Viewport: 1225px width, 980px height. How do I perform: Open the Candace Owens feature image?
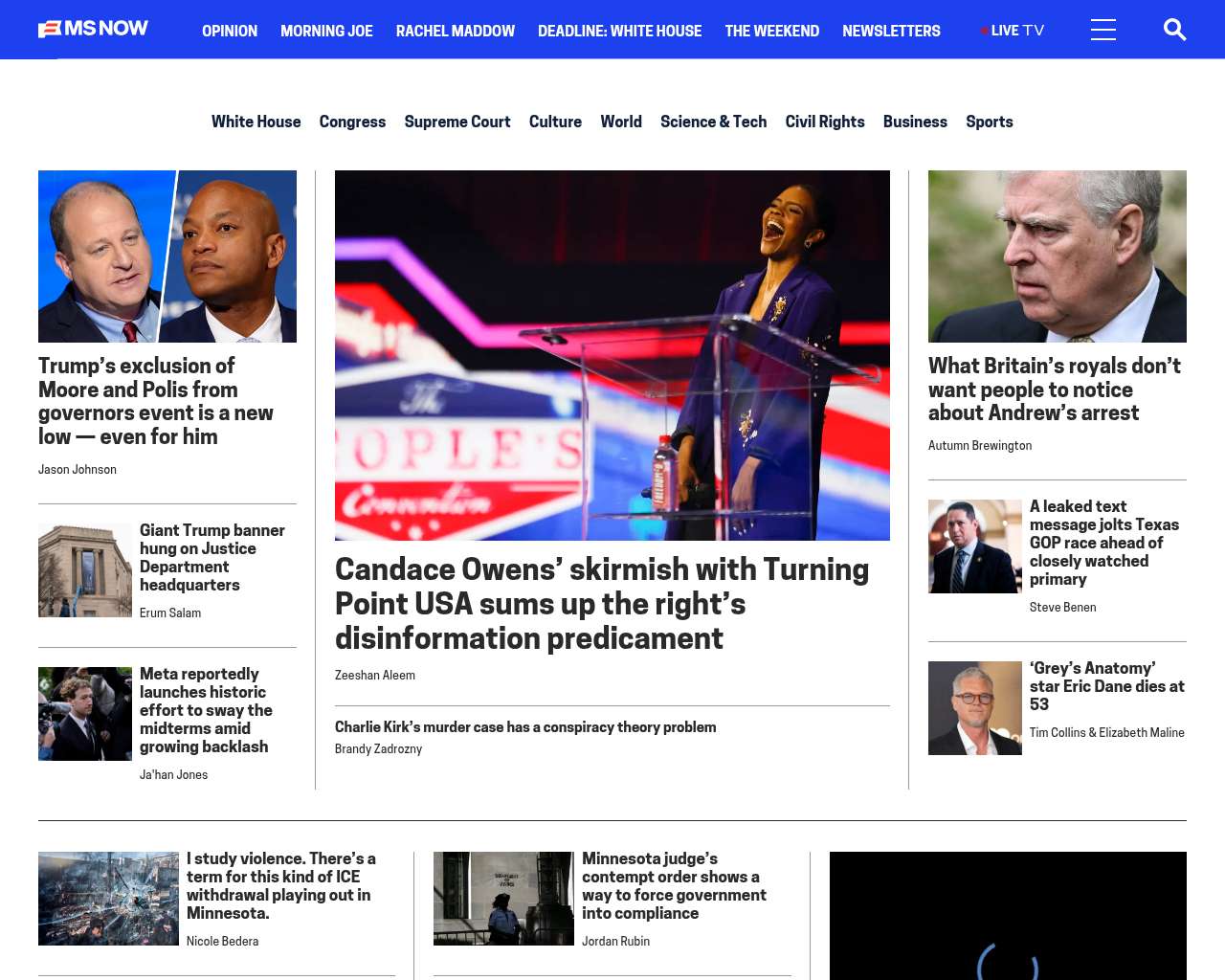(x=612, y=355)
